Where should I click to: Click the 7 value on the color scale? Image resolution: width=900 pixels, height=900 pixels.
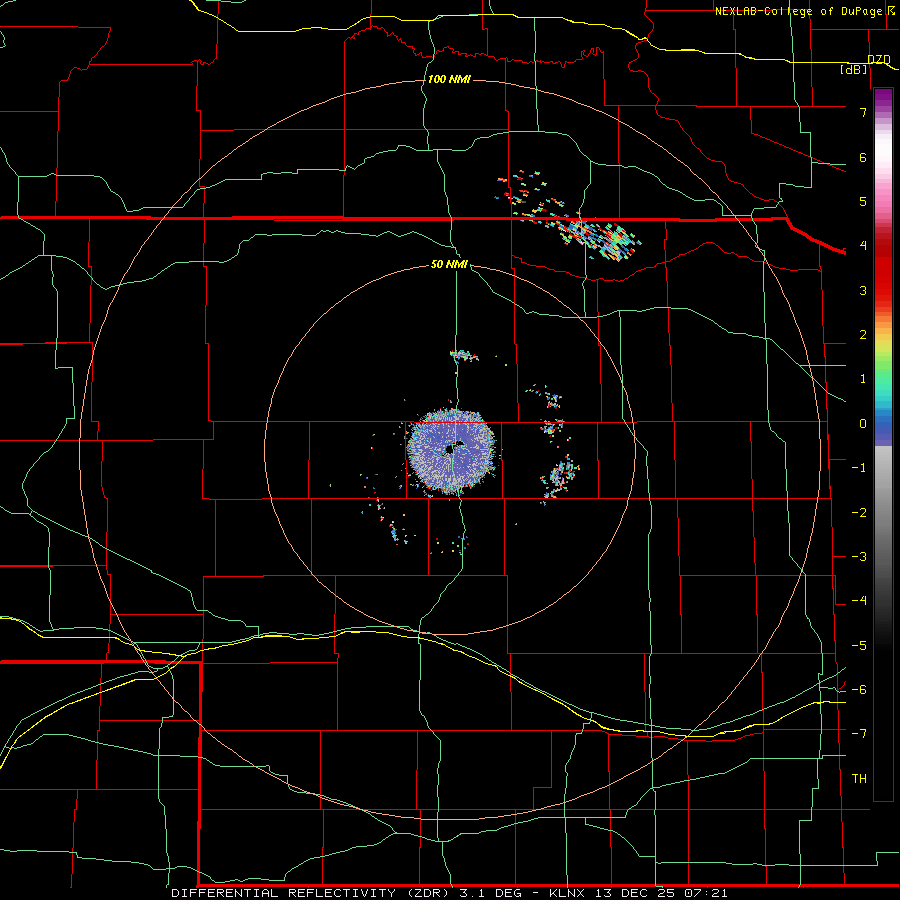coord(863,112)
